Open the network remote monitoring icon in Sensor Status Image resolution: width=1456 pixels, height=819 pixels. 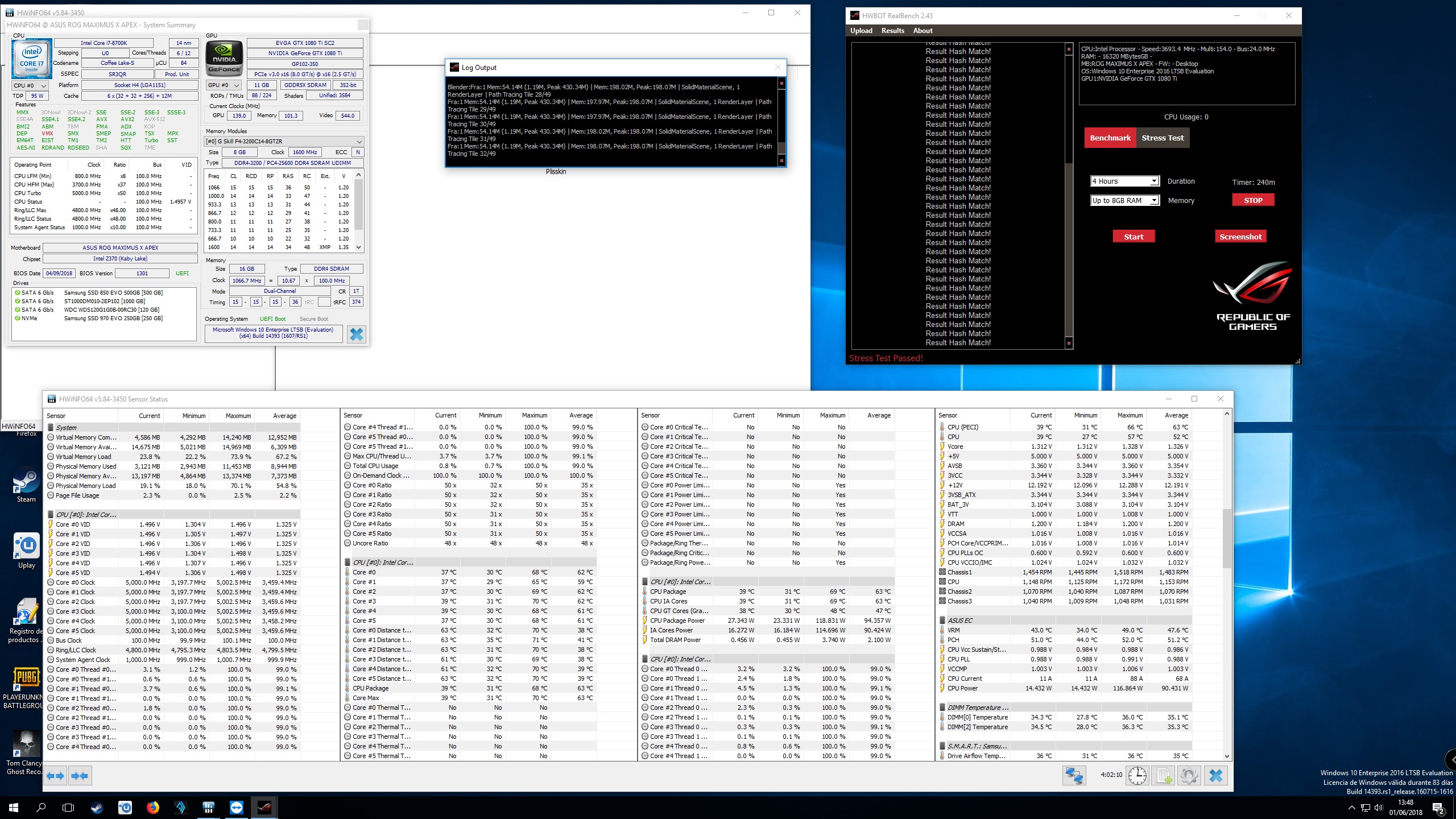click(x=1074, y=776)
